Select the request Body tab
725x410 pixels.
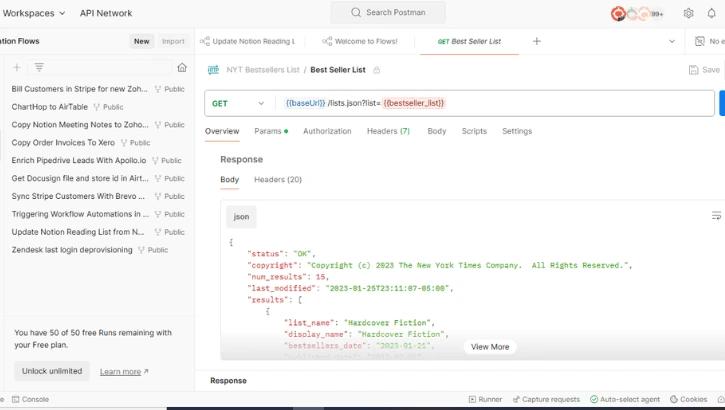pos(436,131)
